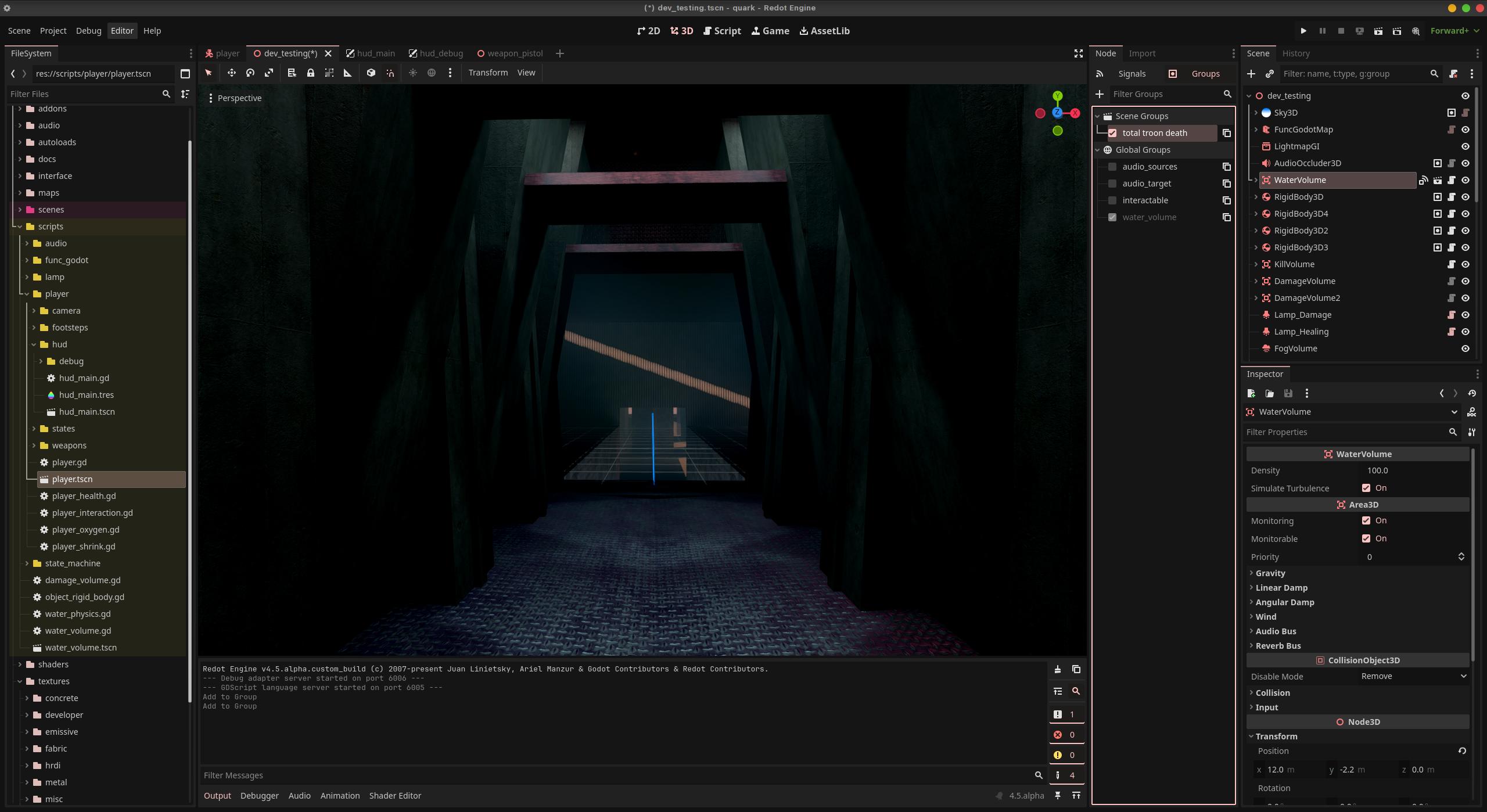Image resolution: width=1487 pixels, height=812 pixels.
Task: Click the group selected nodes icon
Action: pyautogui.click(x=329, y=73)
